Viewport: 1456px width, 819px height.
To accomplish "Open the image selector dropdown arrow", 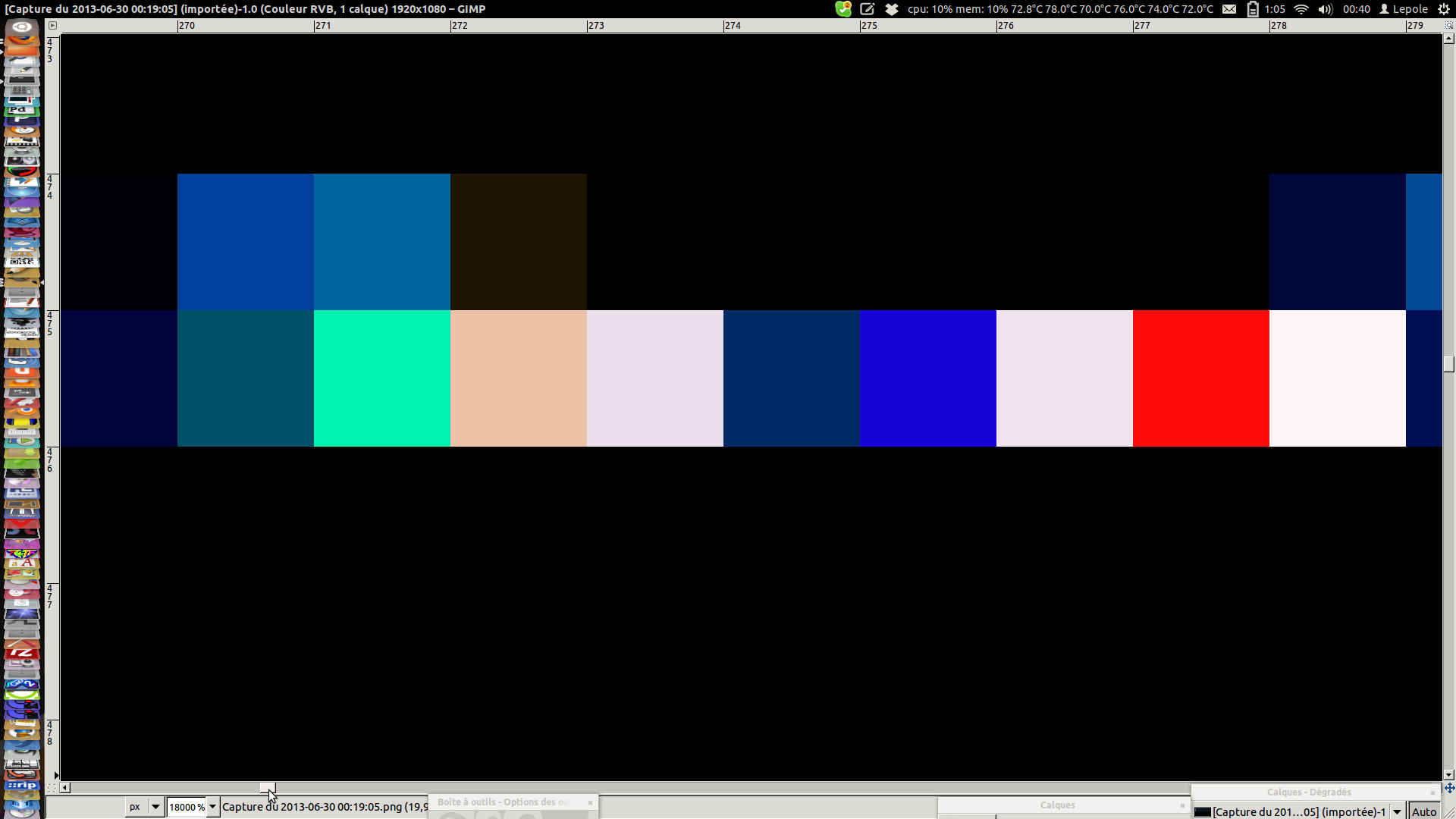I will coord(1397,811).
